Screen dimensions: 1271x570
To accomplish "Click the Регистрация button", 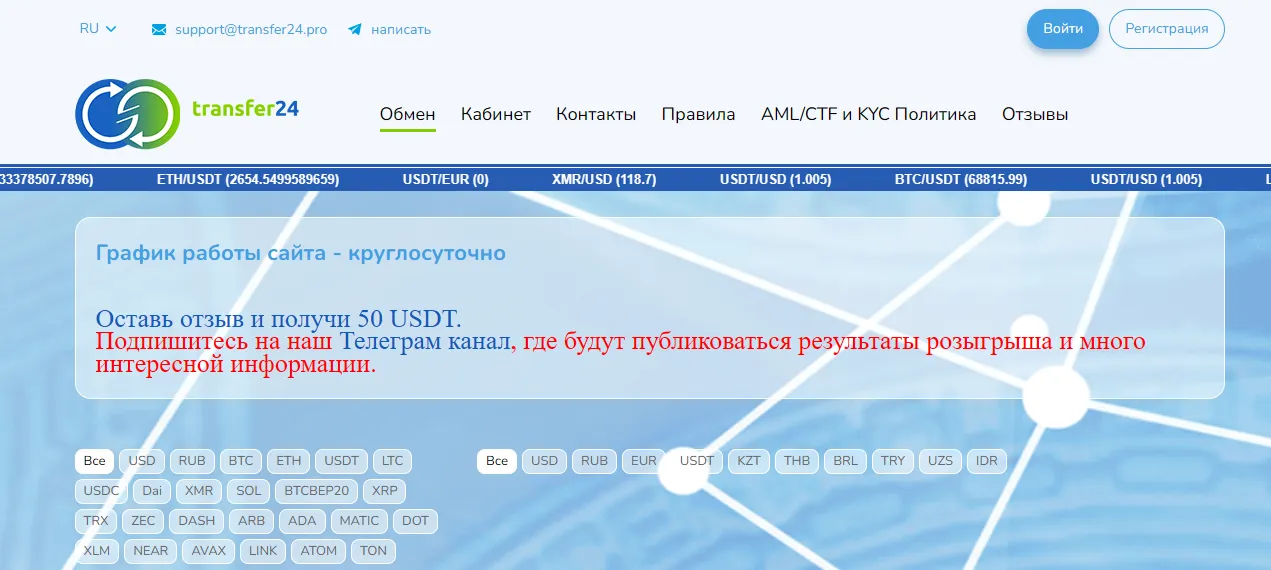I will (1167, 29).
